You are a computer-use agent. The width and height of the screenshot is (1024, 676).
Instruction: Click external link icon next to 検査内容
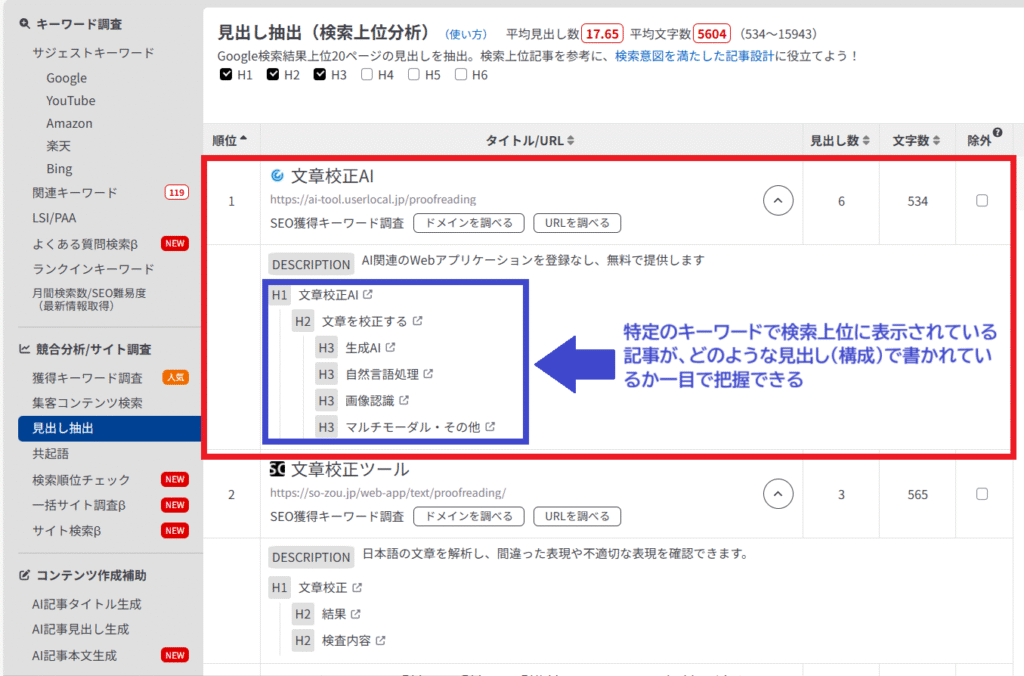pyautogui.click(x=380, y=640)
